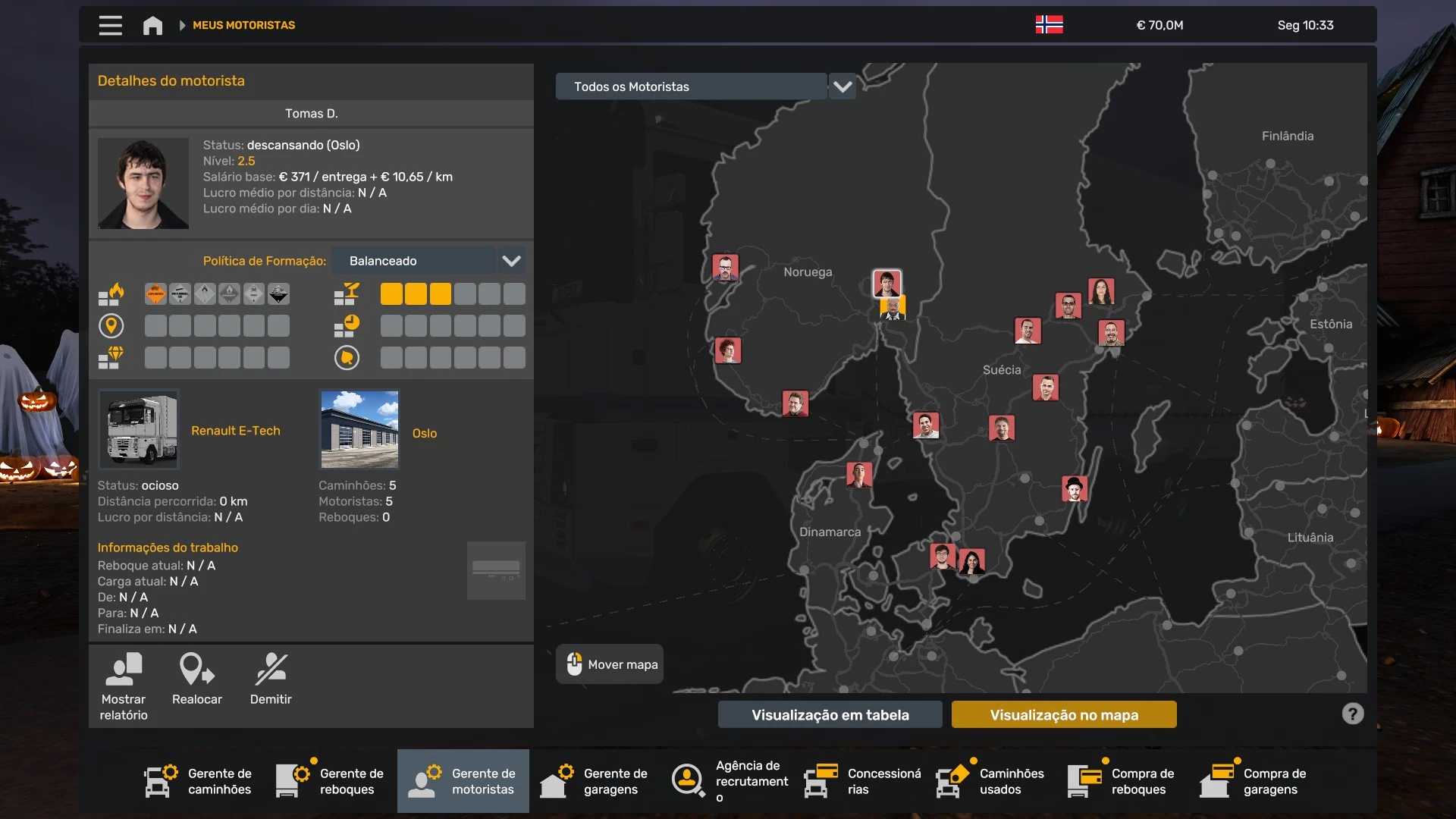Open the hamburger main menu

110,25
